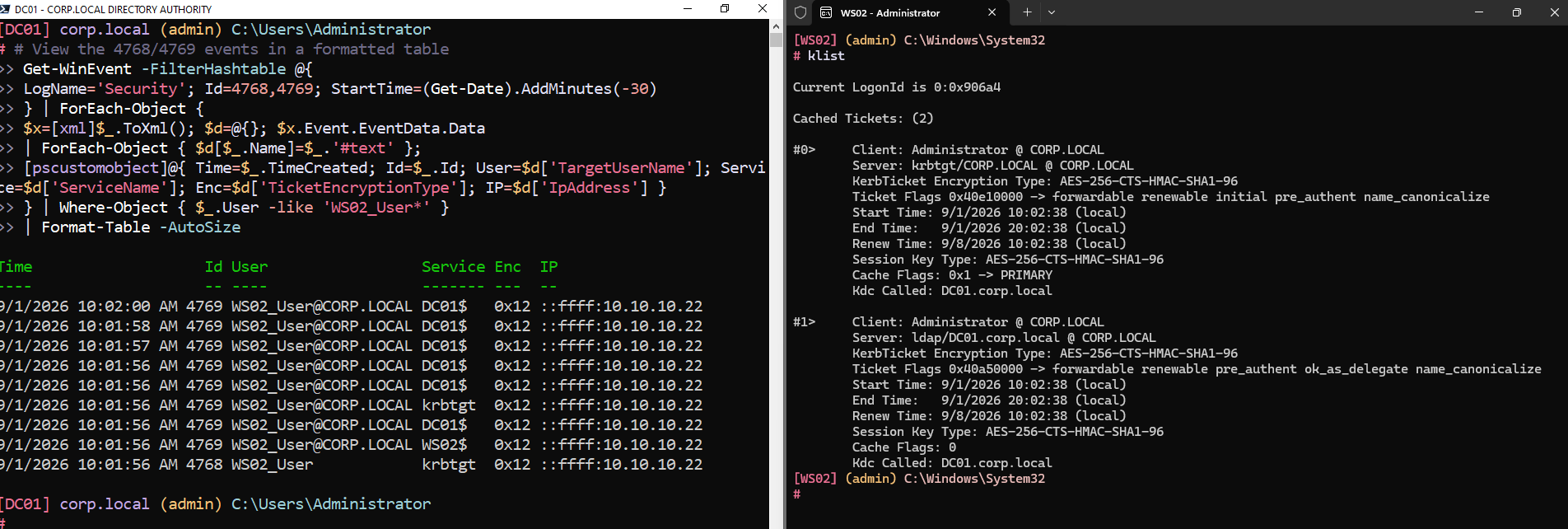This screenshot has width=1568, height=529.
Task: Click 'Cache Flags: 0' line
Action: click(x=903, y=447)
